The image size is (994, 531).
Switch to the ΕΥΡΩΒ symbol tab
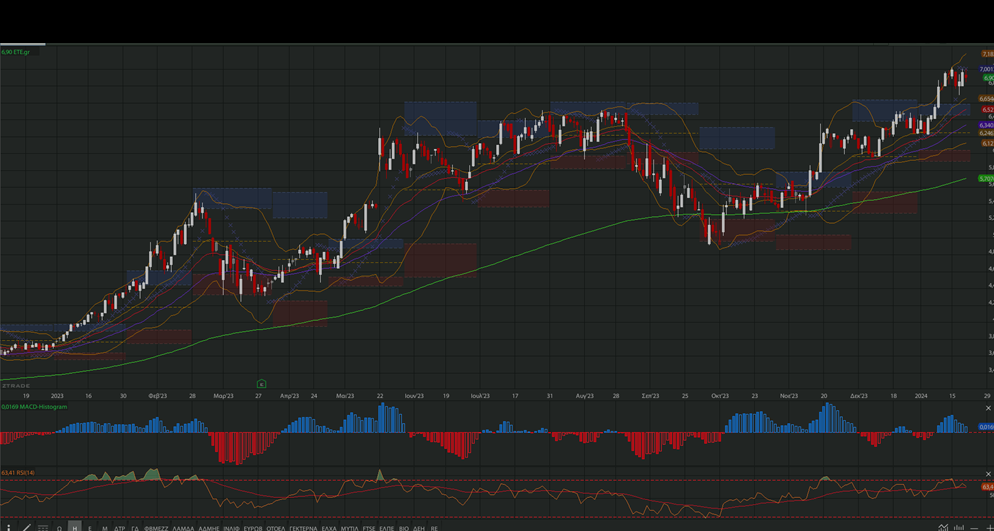(253, 528)
